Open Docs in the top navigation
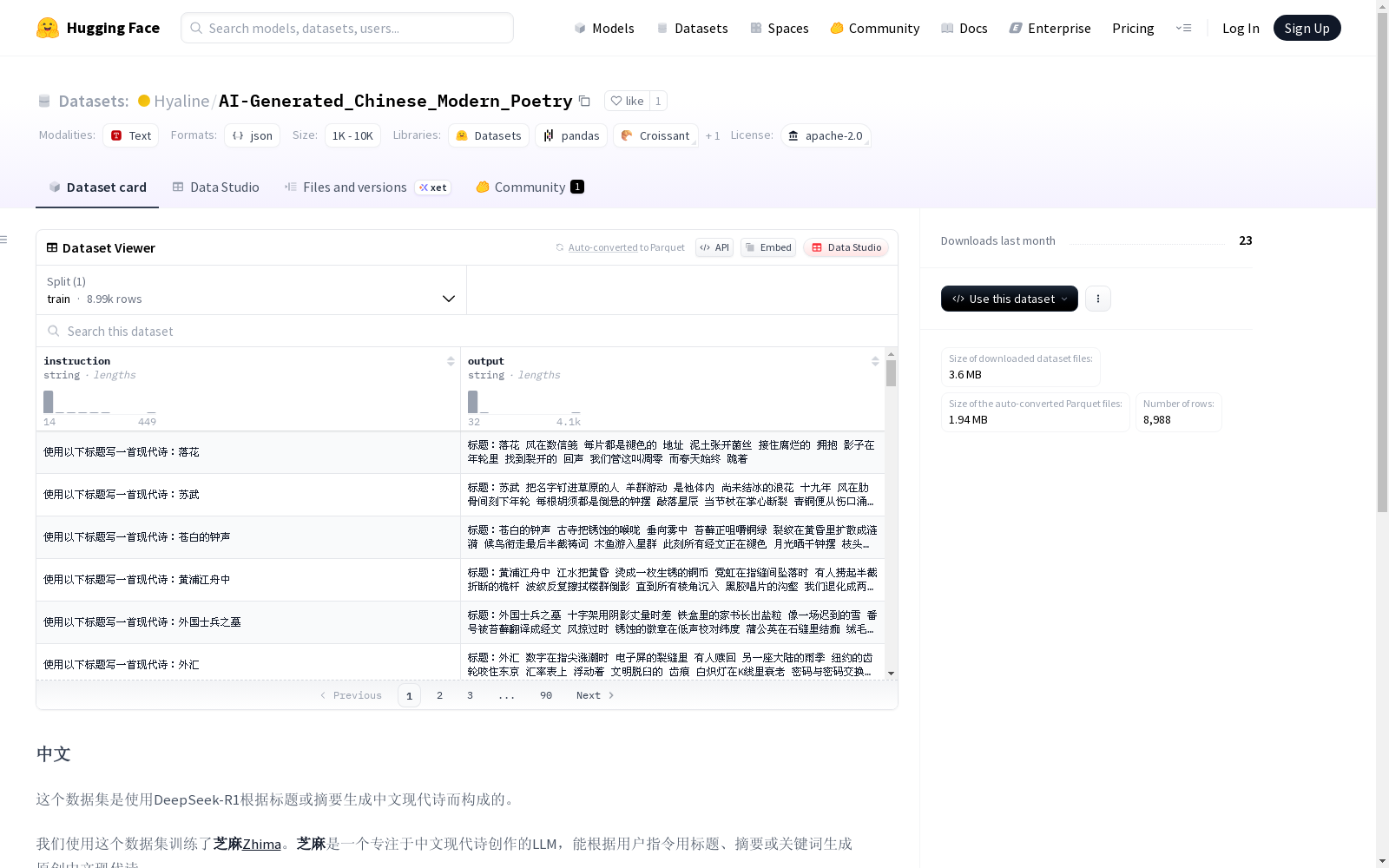The image size is (1389, 868). click(964, 28)
